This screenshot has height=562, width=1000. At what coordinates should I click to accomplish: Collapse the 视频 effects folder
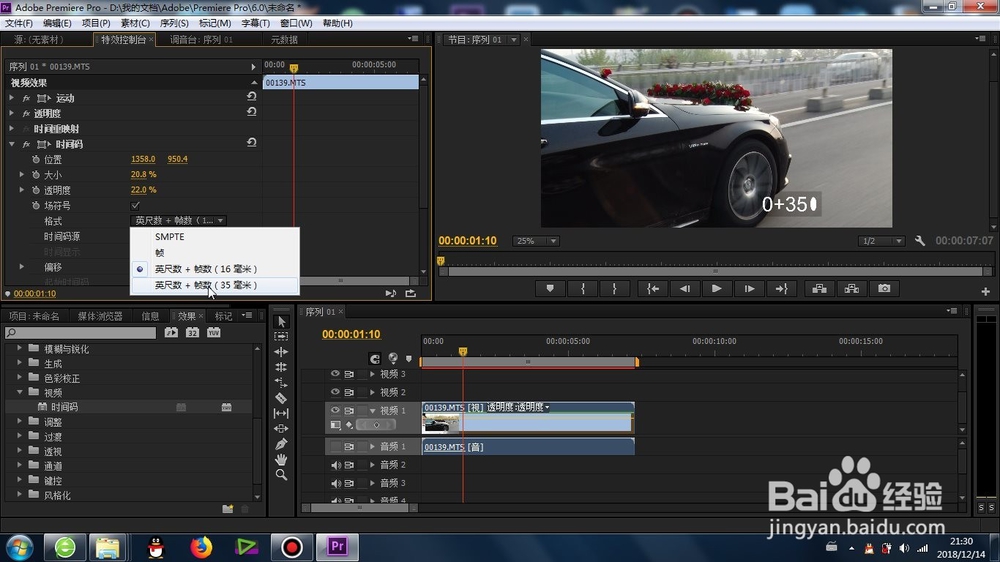point(19,392)
